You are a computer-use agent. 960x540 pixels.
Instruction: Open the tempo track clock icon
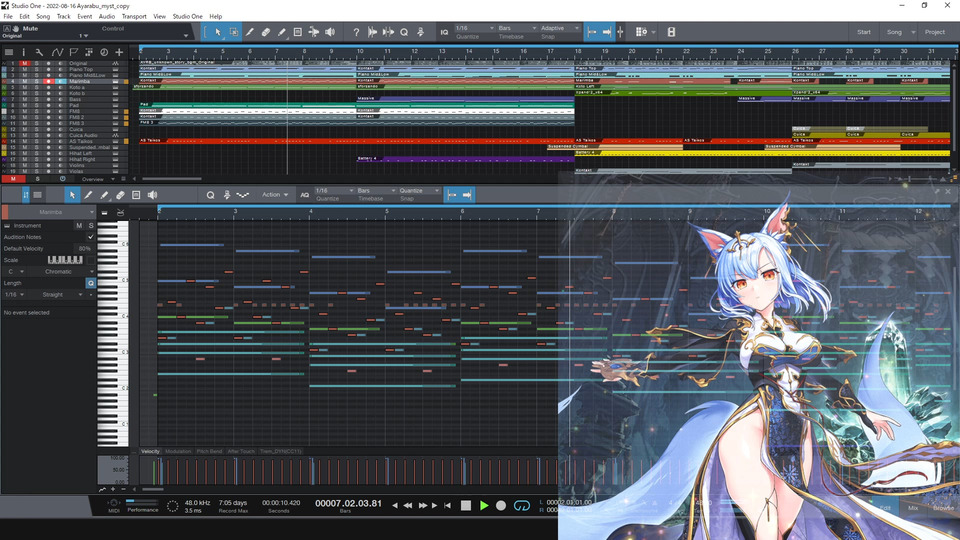tap(104, 52)
